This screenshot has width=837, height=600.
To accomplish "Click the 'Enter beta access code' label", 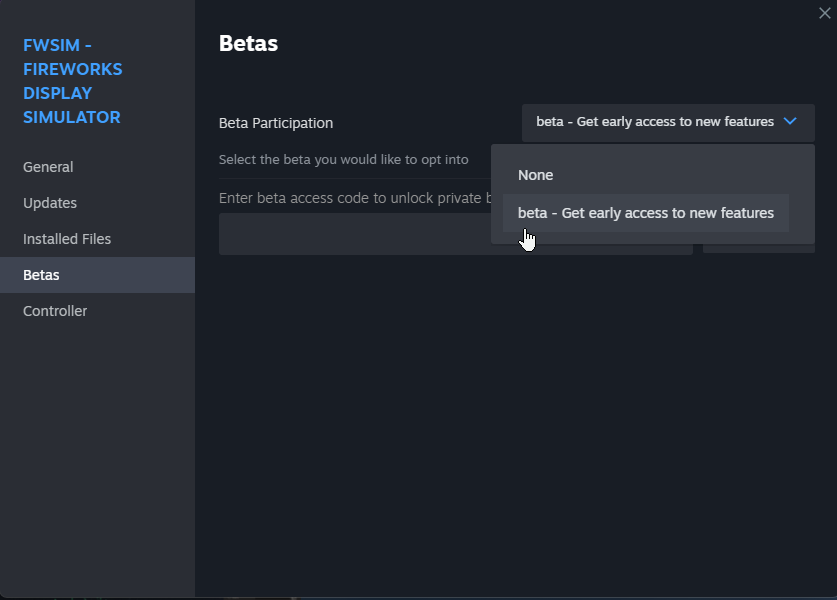I will [x=350, y=198].
